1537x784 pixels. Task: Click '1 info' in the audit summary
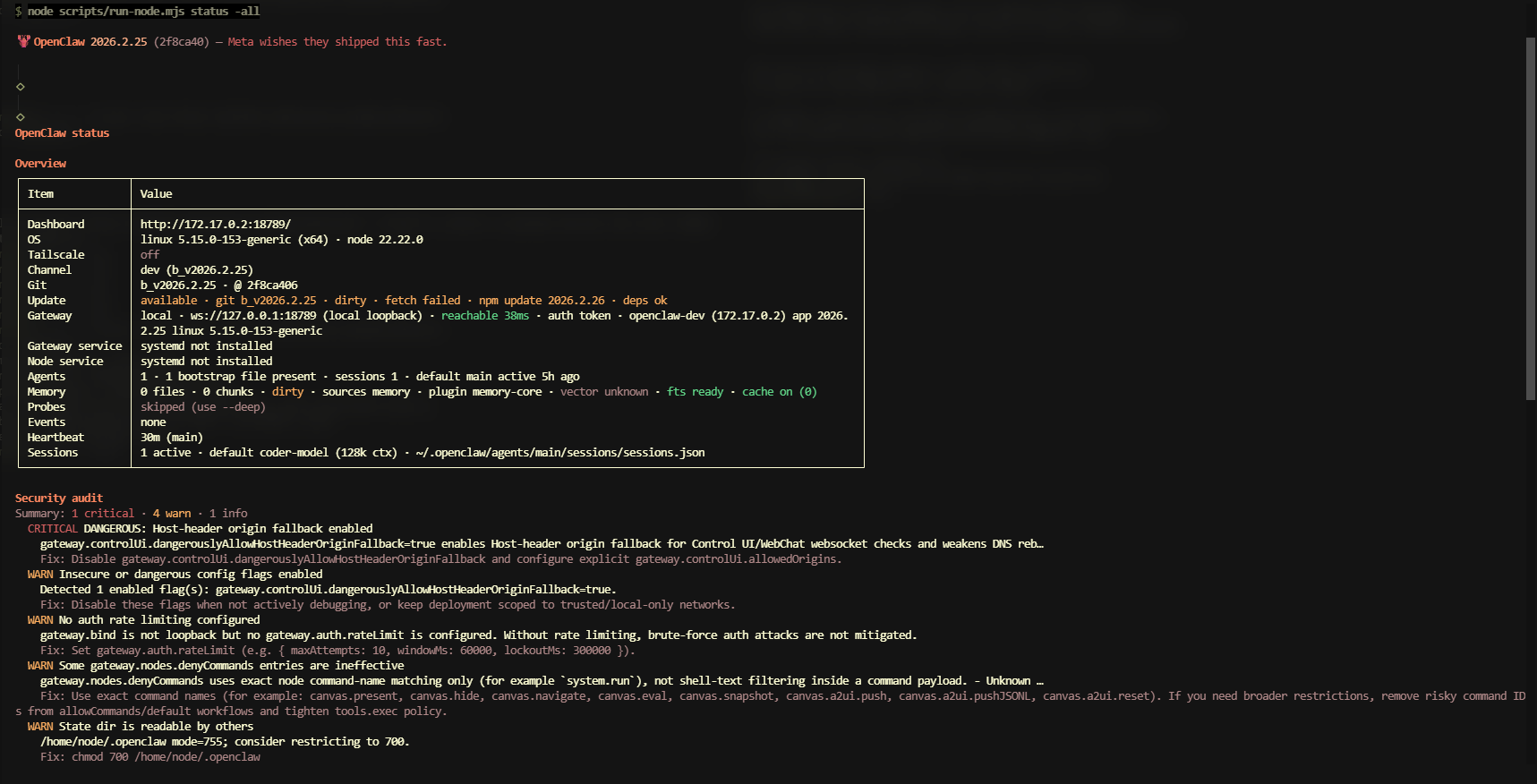tap(228, 514)
